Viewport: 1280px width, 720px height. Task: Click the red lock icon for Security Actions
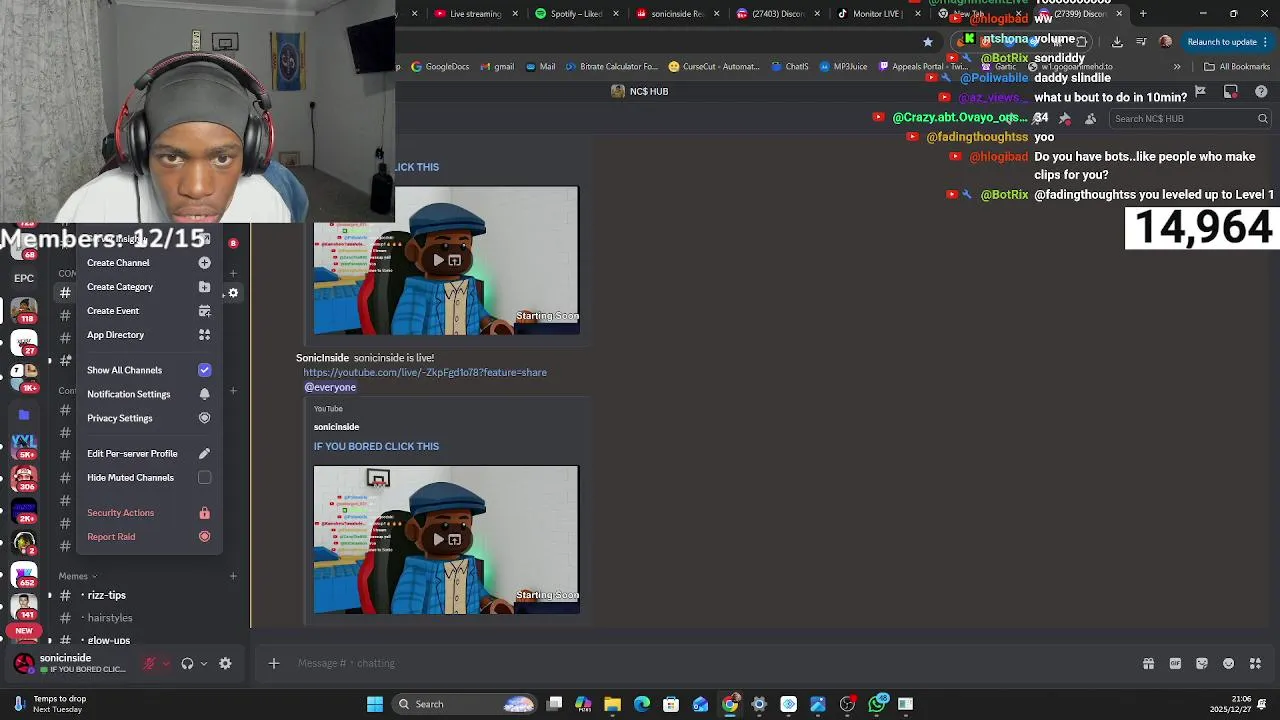204,513
